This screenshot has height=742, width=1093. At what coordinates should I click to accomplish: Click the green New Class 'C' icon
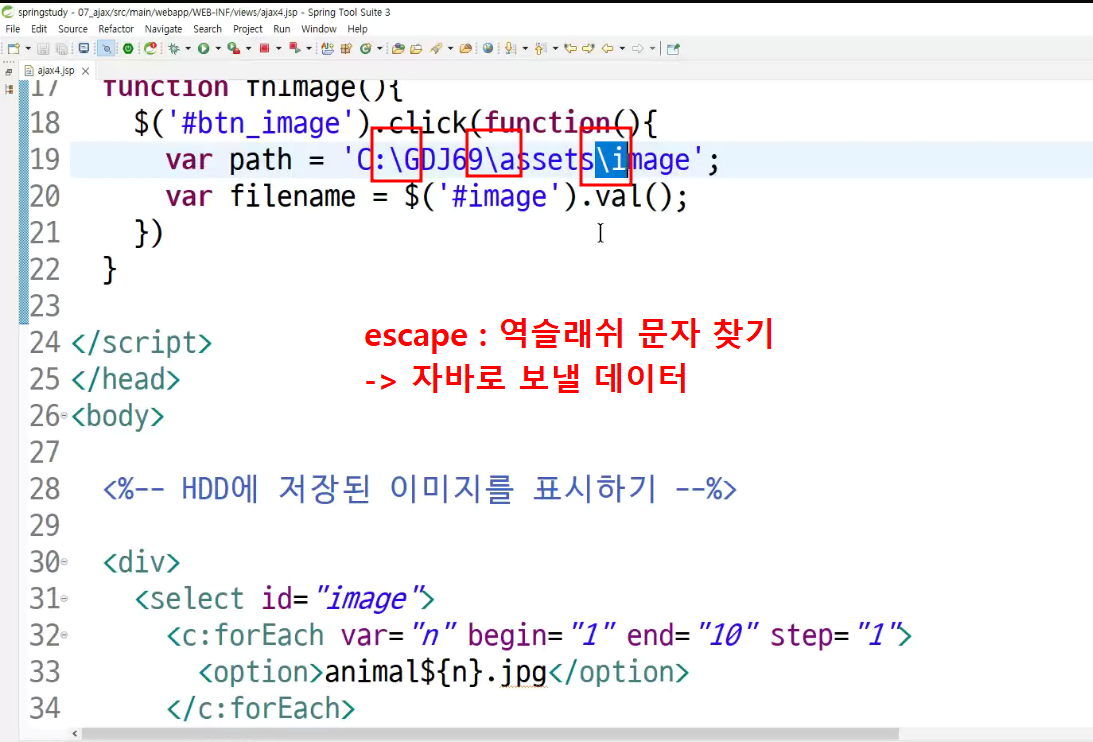point(365,49)
